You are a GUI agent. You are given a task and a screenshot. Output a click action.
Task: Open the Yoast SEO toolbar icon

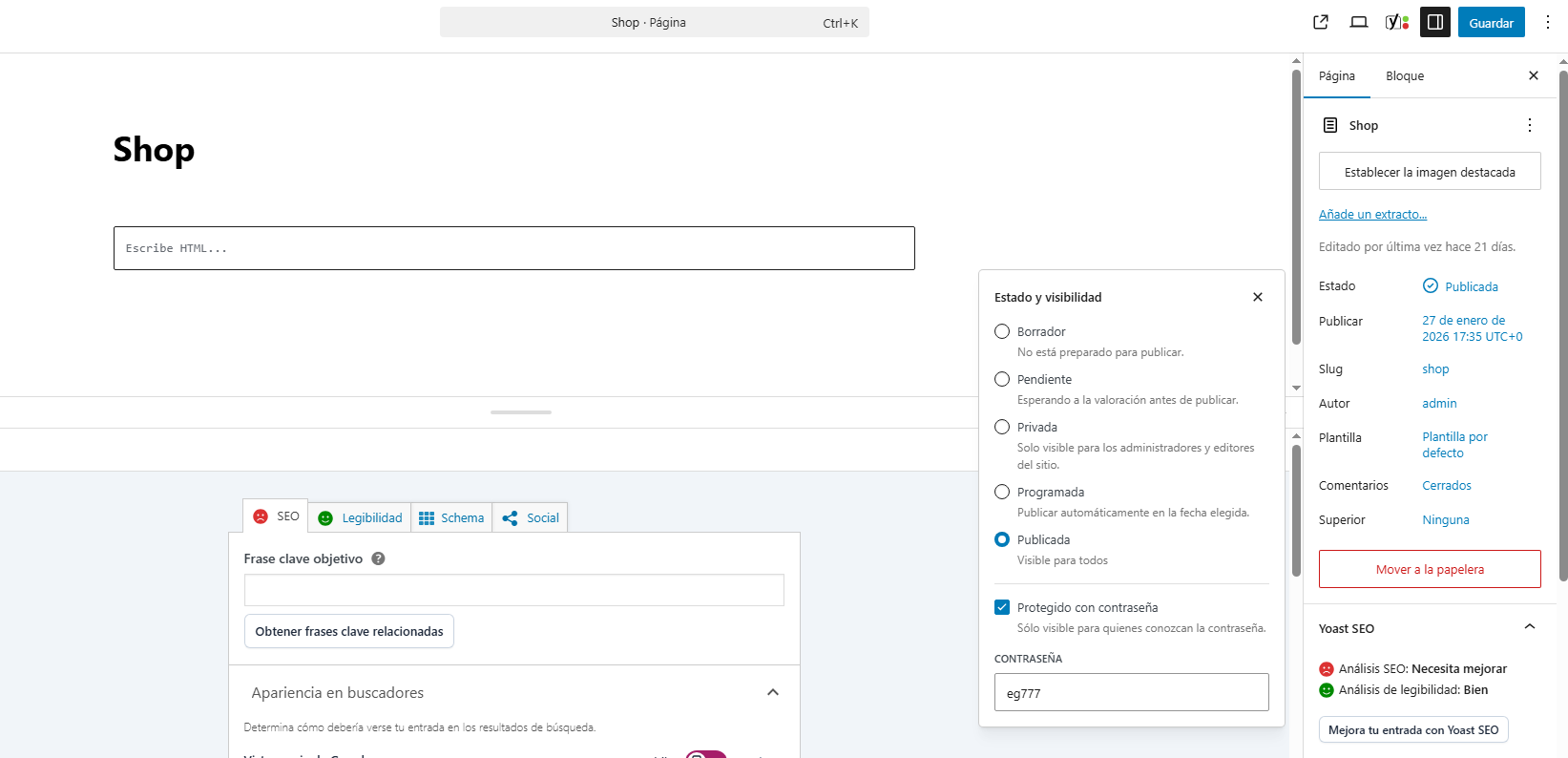pyautogui.click(x=1396, y=22)
